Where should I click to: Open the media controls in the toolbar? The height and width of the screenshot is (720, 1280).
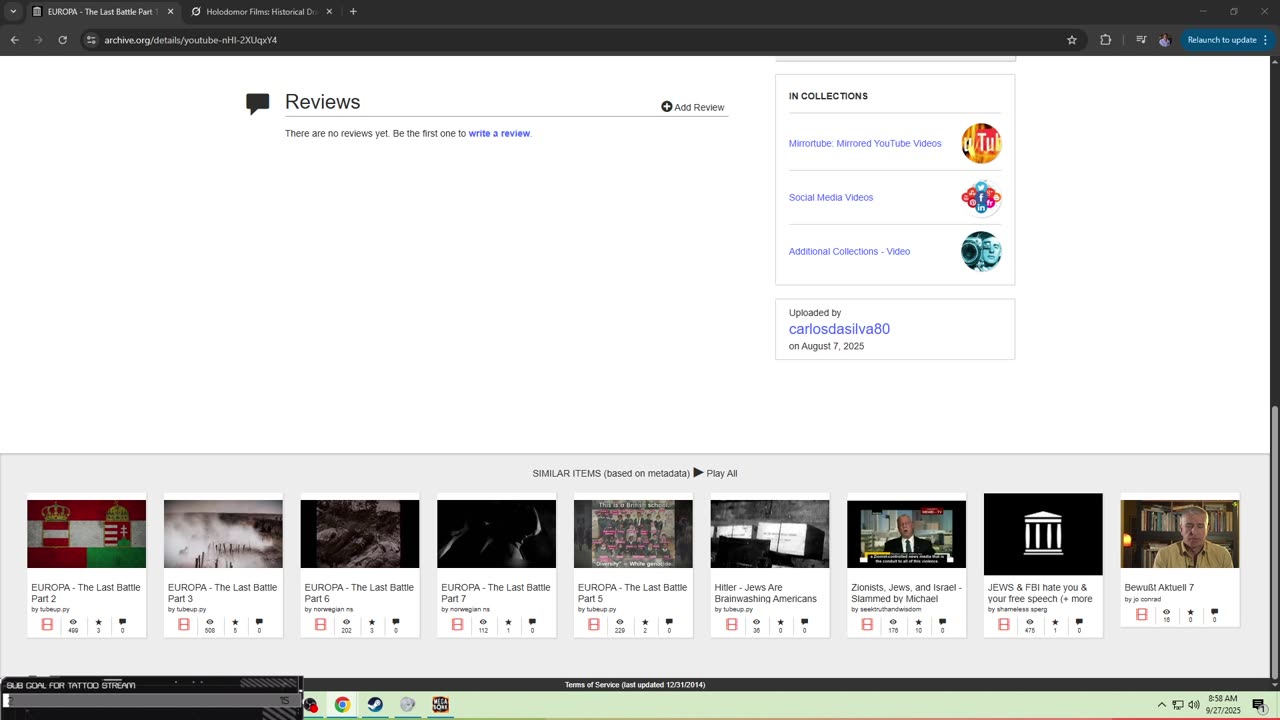tap(1141, 40)
